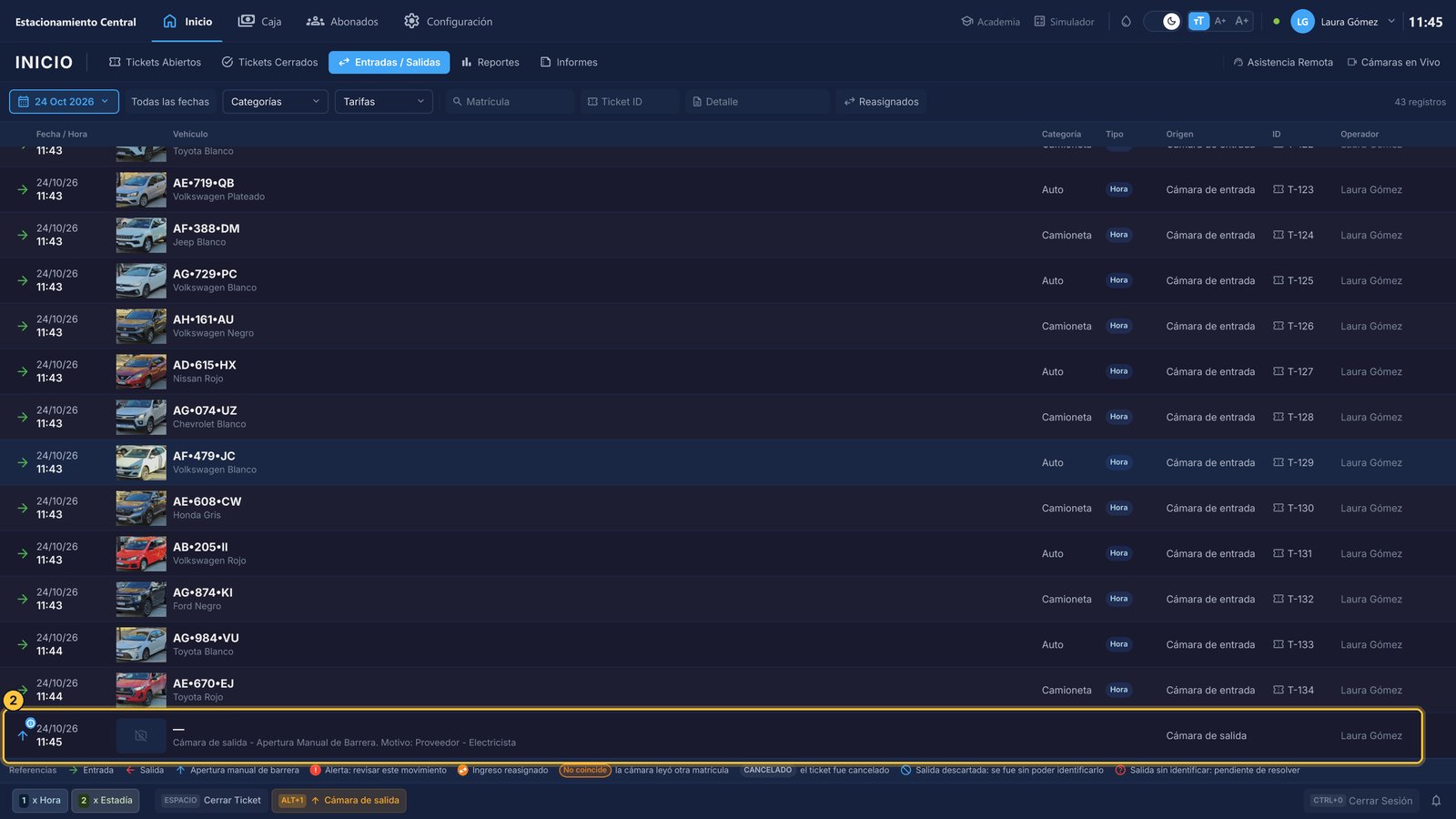This screenshot has width=1456, height=819.
Task: Request Asistencia Remota
Action: [1283, 62]
